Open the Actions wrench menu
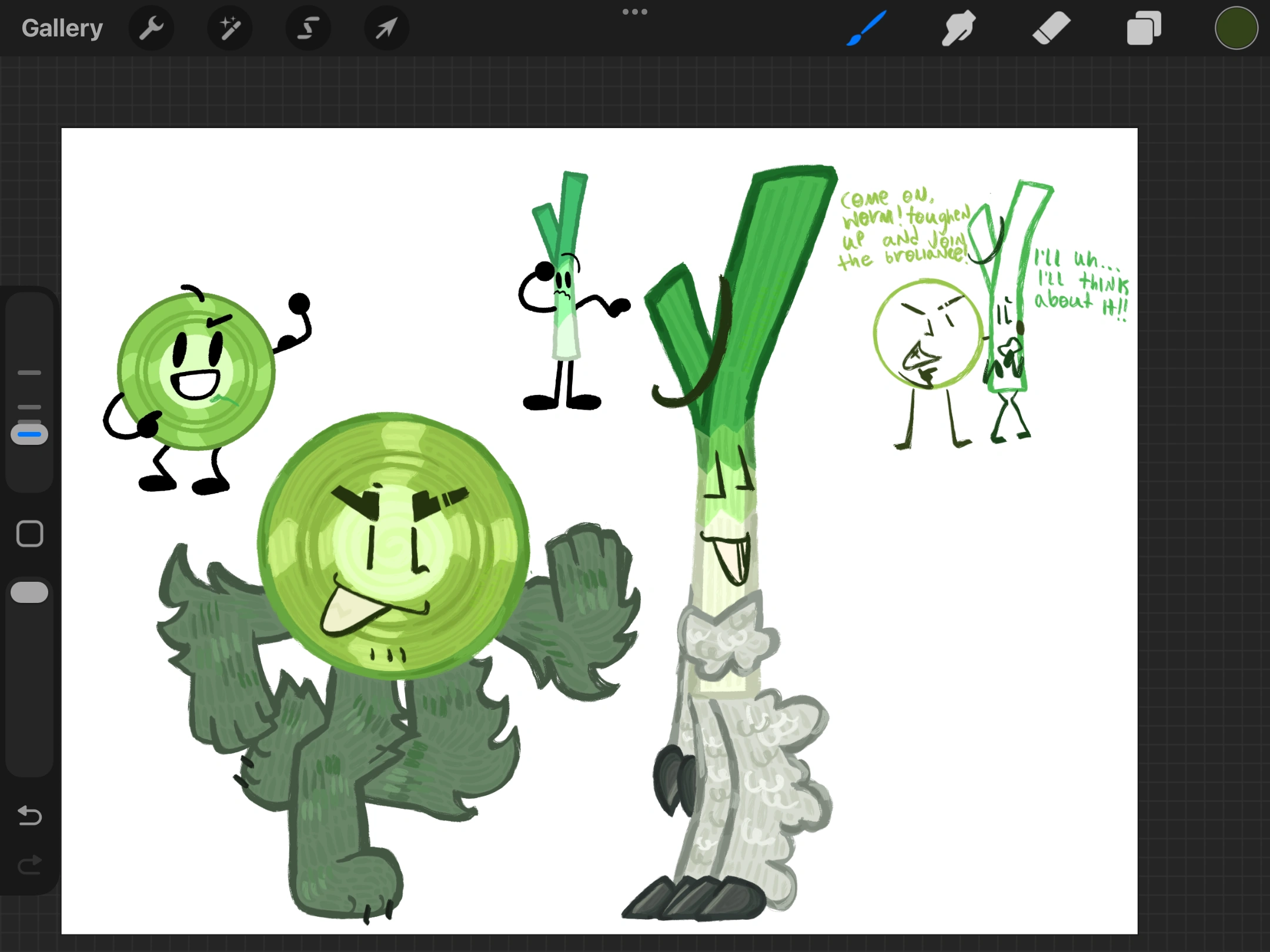 click(151, 28)
